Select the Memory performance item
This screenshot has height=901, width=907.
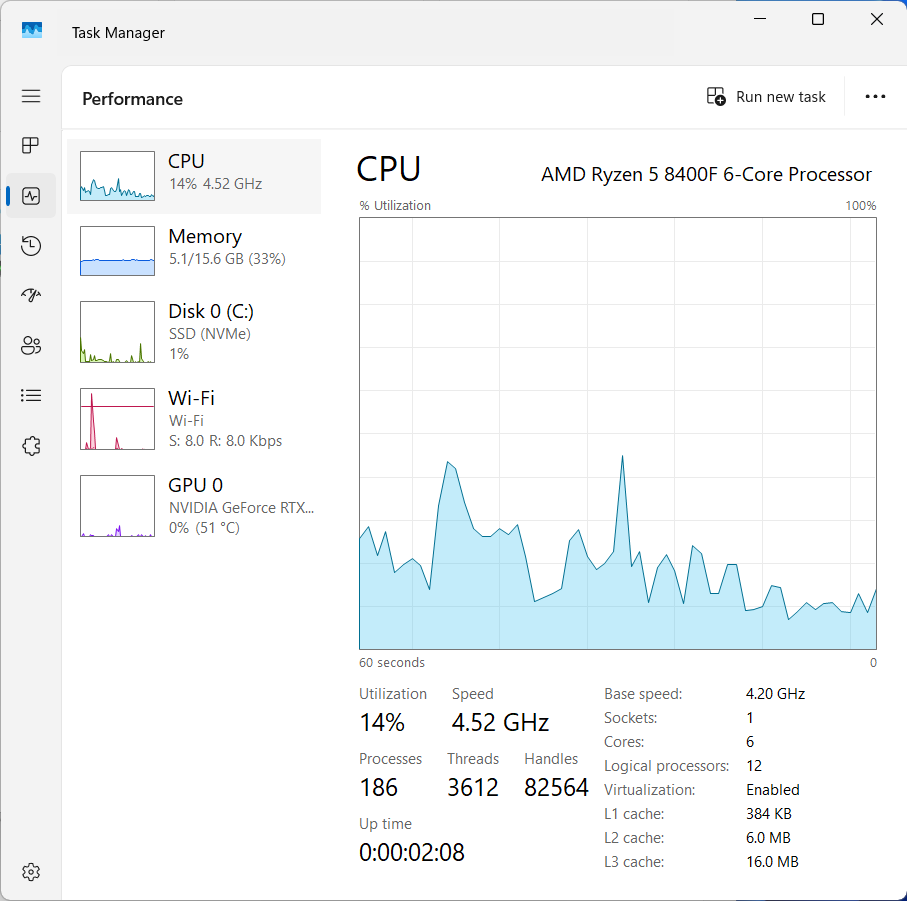(194, 251)
